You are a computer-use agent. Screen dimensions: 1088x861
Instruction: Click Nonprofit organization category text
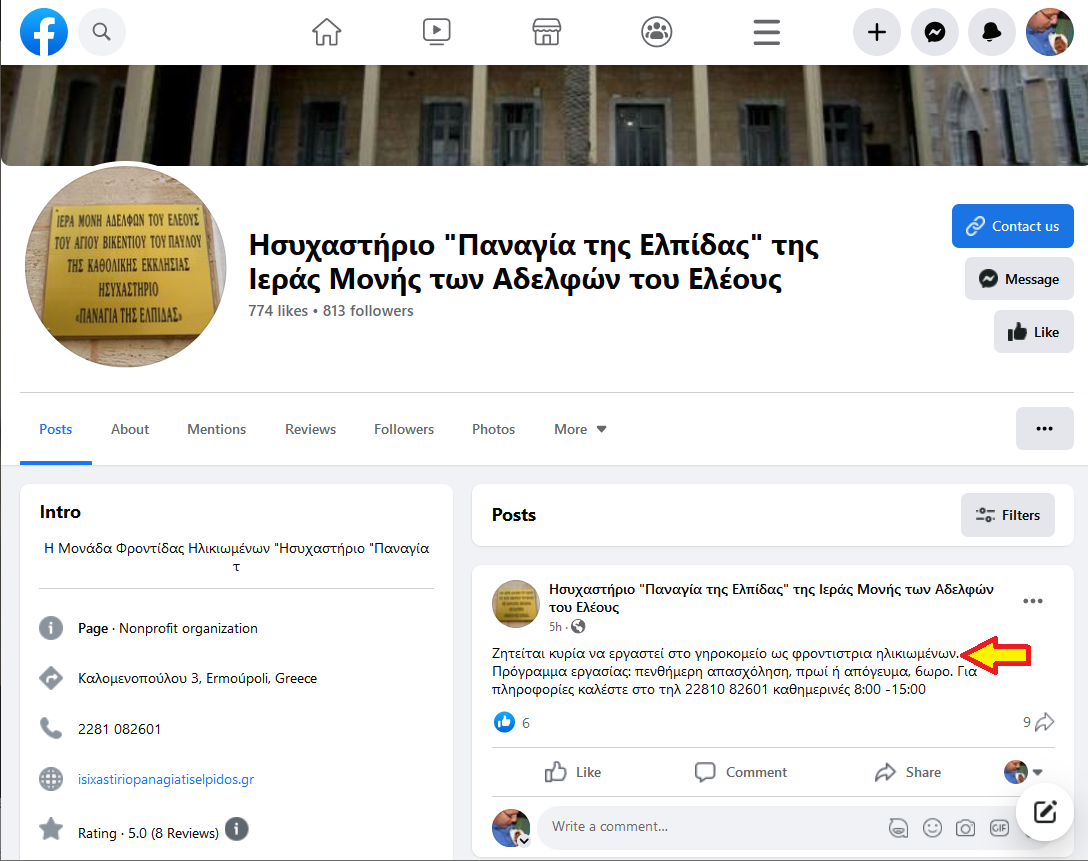tap(188, 628)
